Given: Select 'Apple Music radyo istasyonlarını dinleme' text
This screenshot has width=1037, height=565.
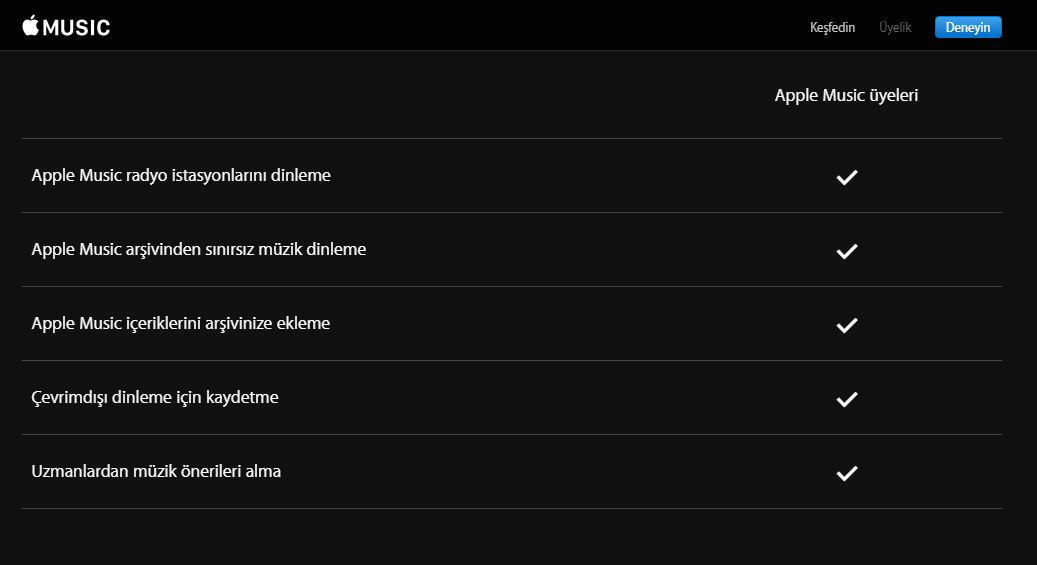Looking at the screenshot, I should pyautogui.click(x=181, y=175).
